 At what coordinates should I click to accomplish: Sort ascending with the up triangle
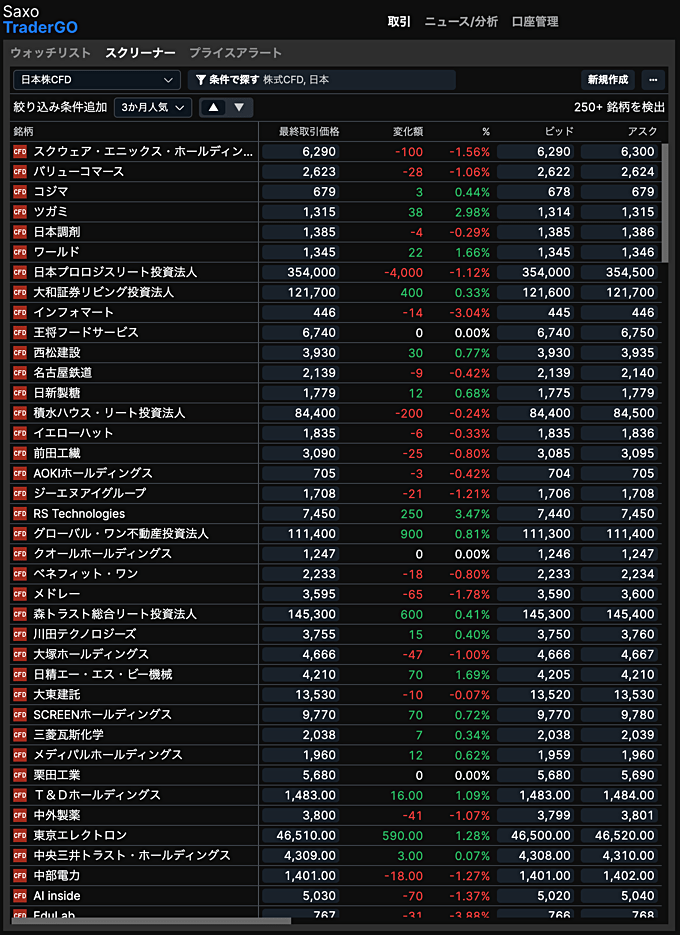coord(213,108)
